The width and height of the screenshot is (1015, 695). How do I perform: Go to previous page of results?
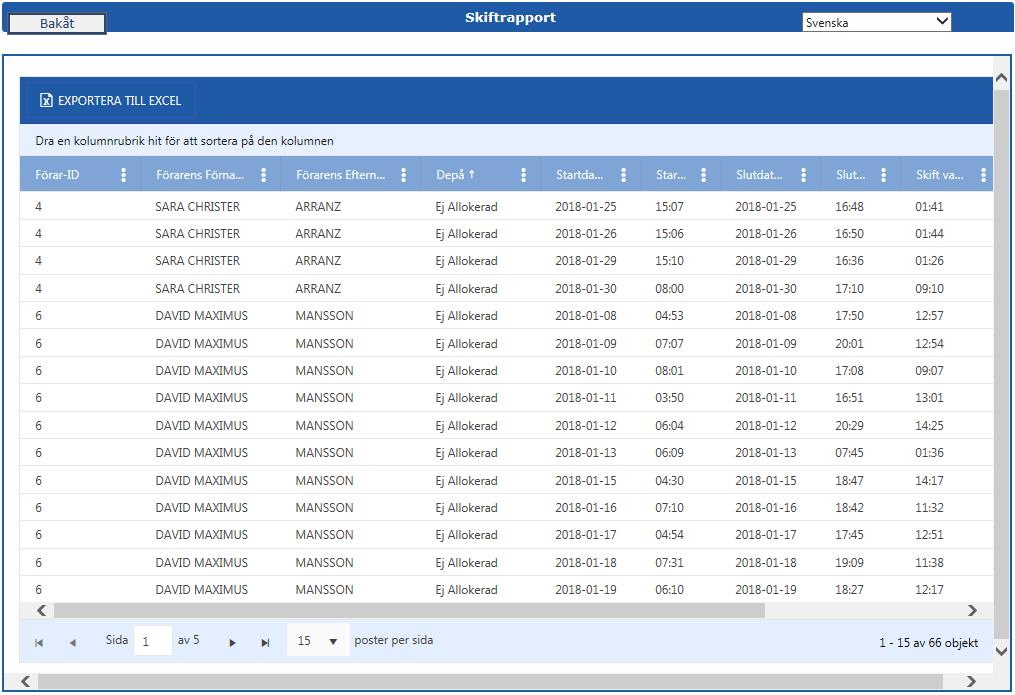tap(72, 643)
